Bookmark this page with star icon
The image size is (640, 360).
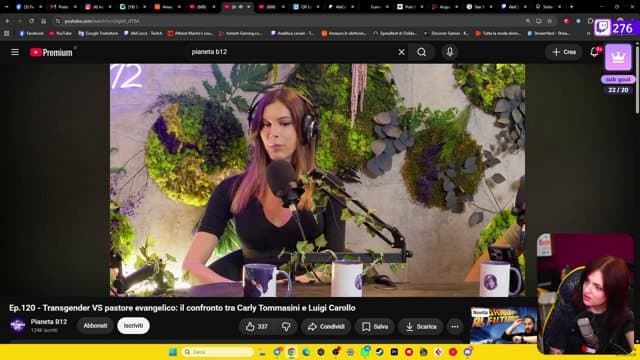click(x=550, y=21)
